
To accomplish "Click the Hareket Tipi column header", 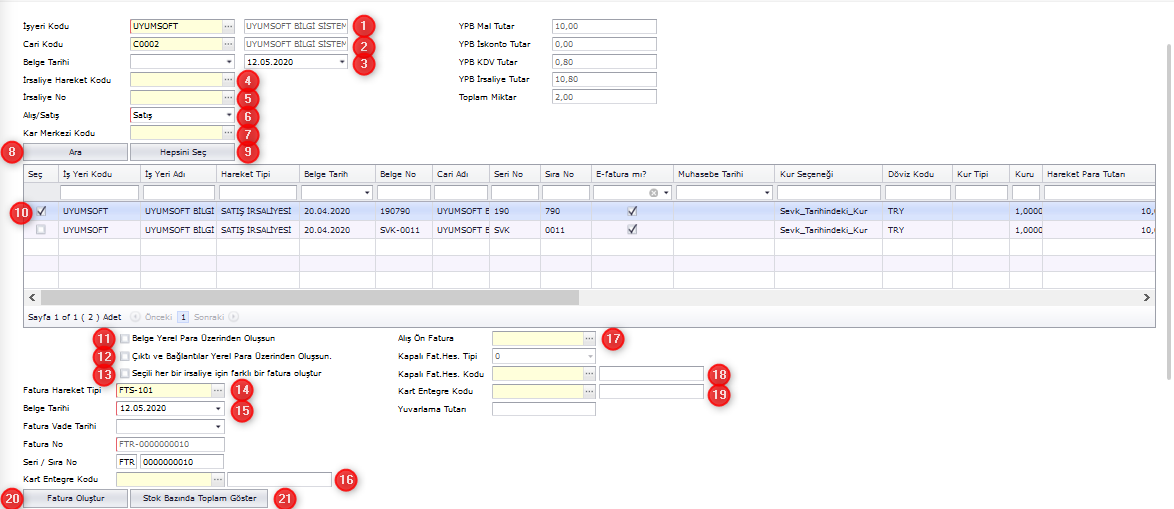I will [x=257, y=174].
